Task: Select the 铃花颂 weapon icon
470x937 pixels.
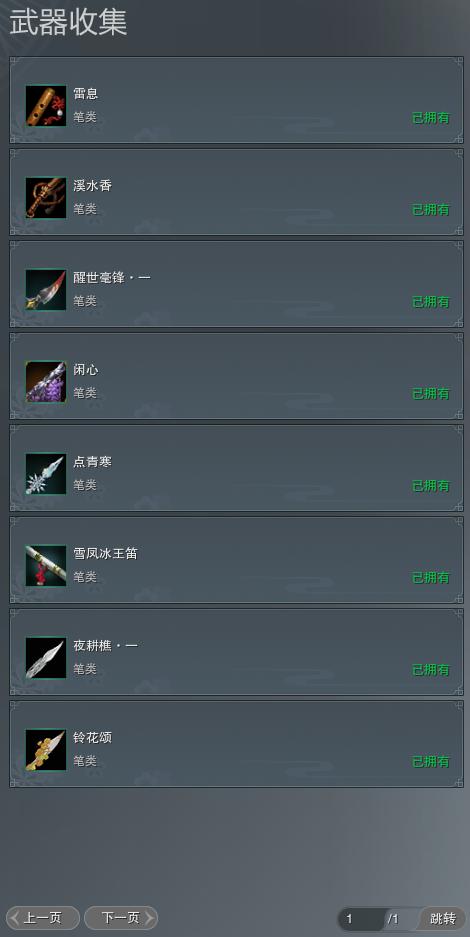Action: tap(46, 750)
